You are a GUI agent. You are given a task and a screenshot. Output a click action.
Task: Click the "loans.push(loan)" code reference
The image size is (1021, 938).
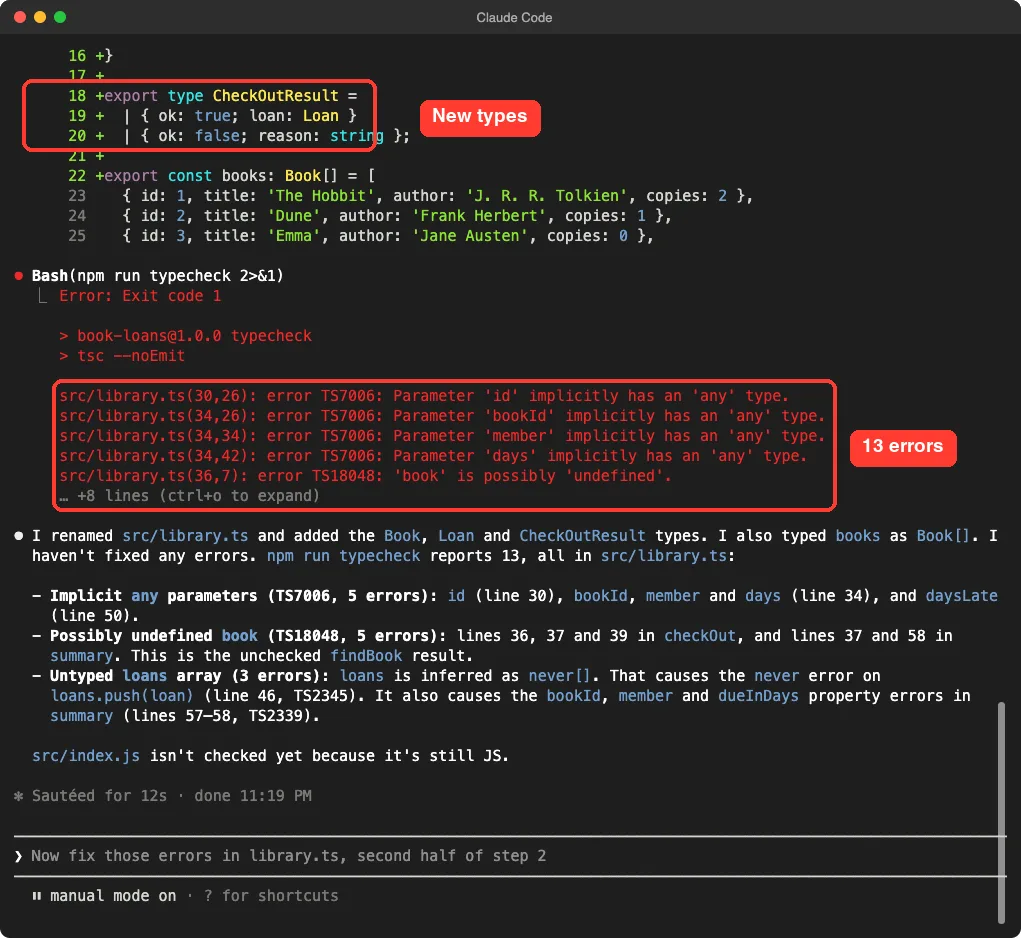pos(122,696)
